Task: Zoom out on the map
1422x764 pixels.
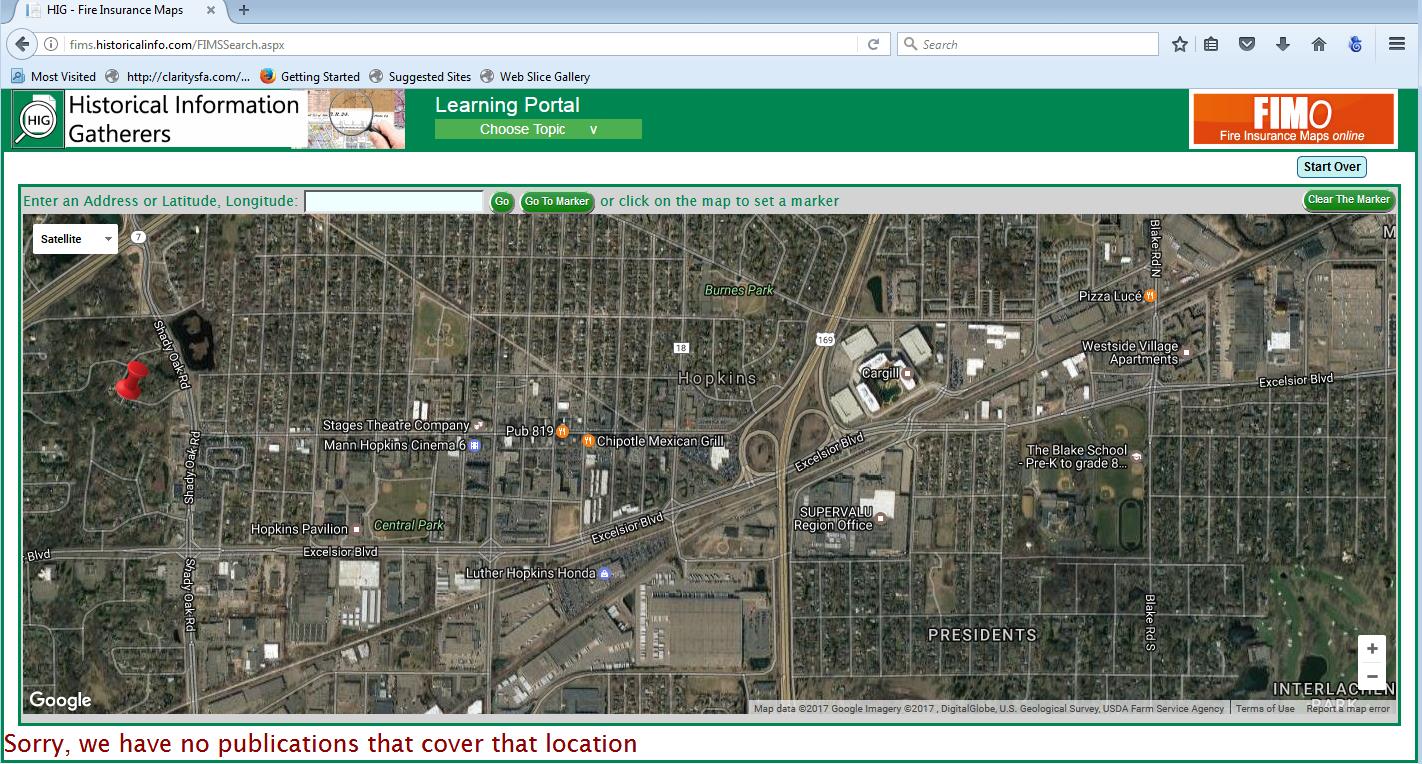Action: pyautogui.click(x=1372, y=676)
